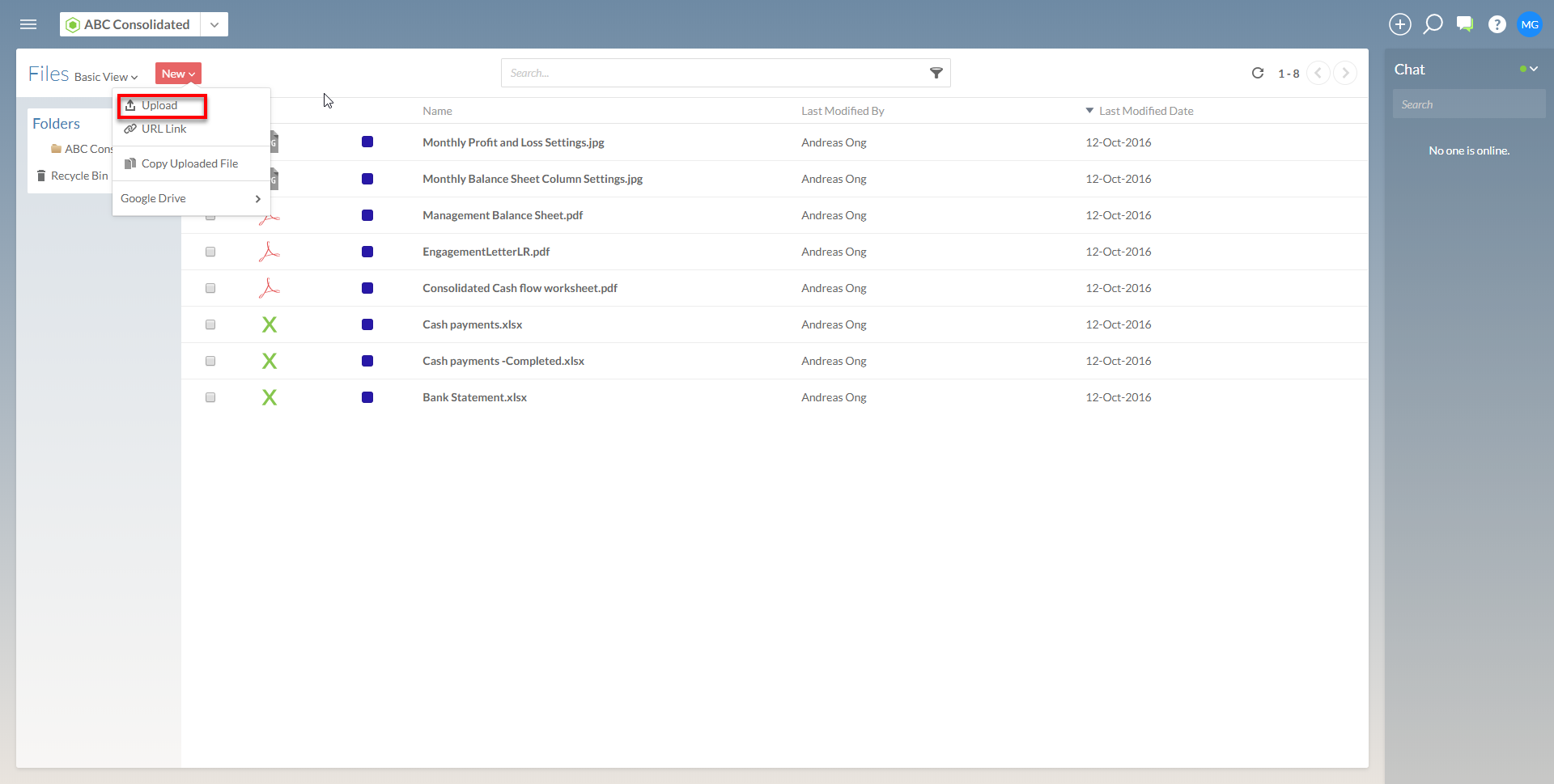Image resolution: width=1554 pixels, height=784 pixels.
Task: Open Monthly Balance Sheet Column Settings.jpg
Action: point(533,179)
